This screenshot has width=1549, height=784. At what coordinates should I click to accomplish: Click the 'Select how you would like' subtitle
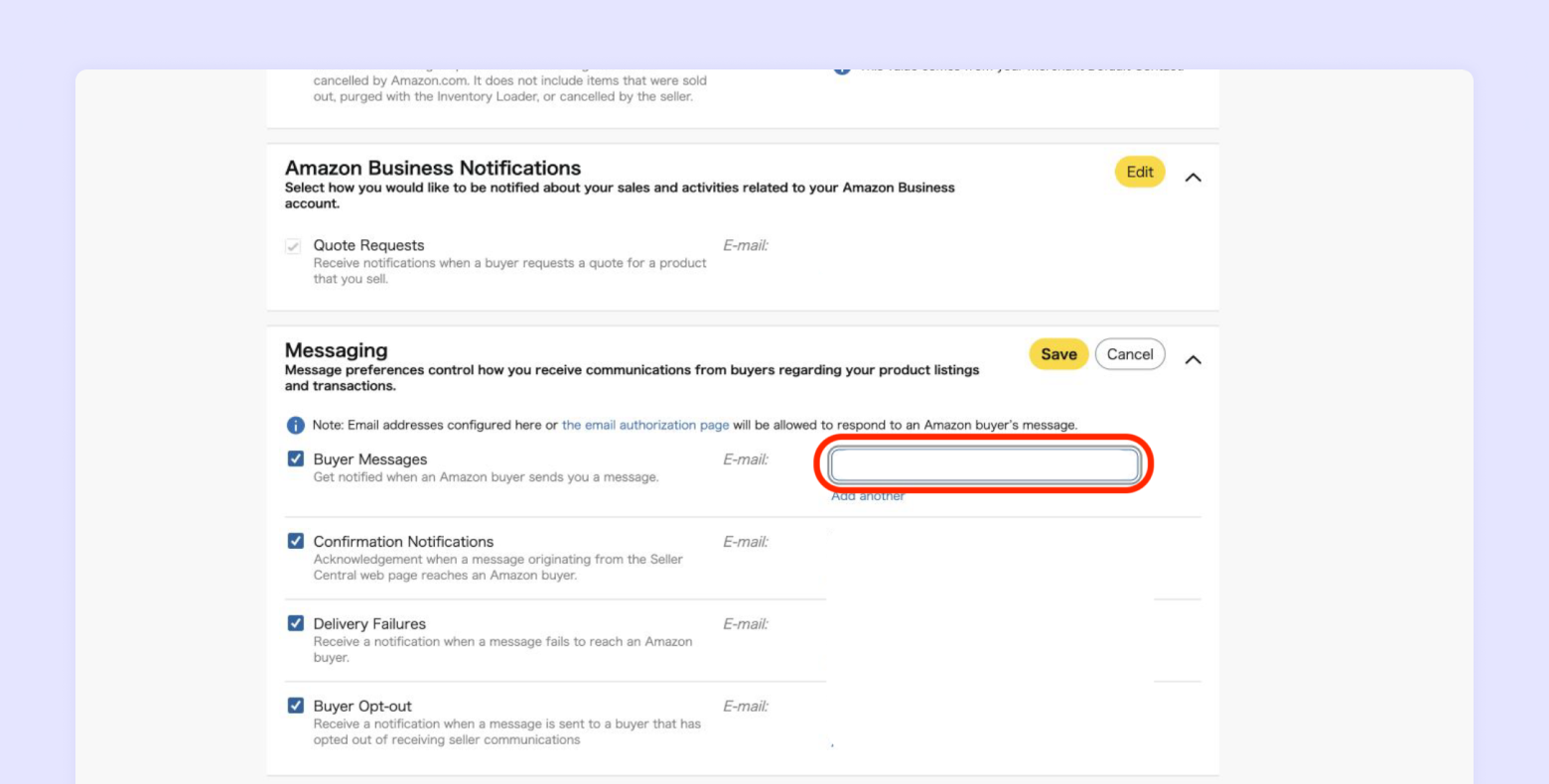click(x=620, y=196)
